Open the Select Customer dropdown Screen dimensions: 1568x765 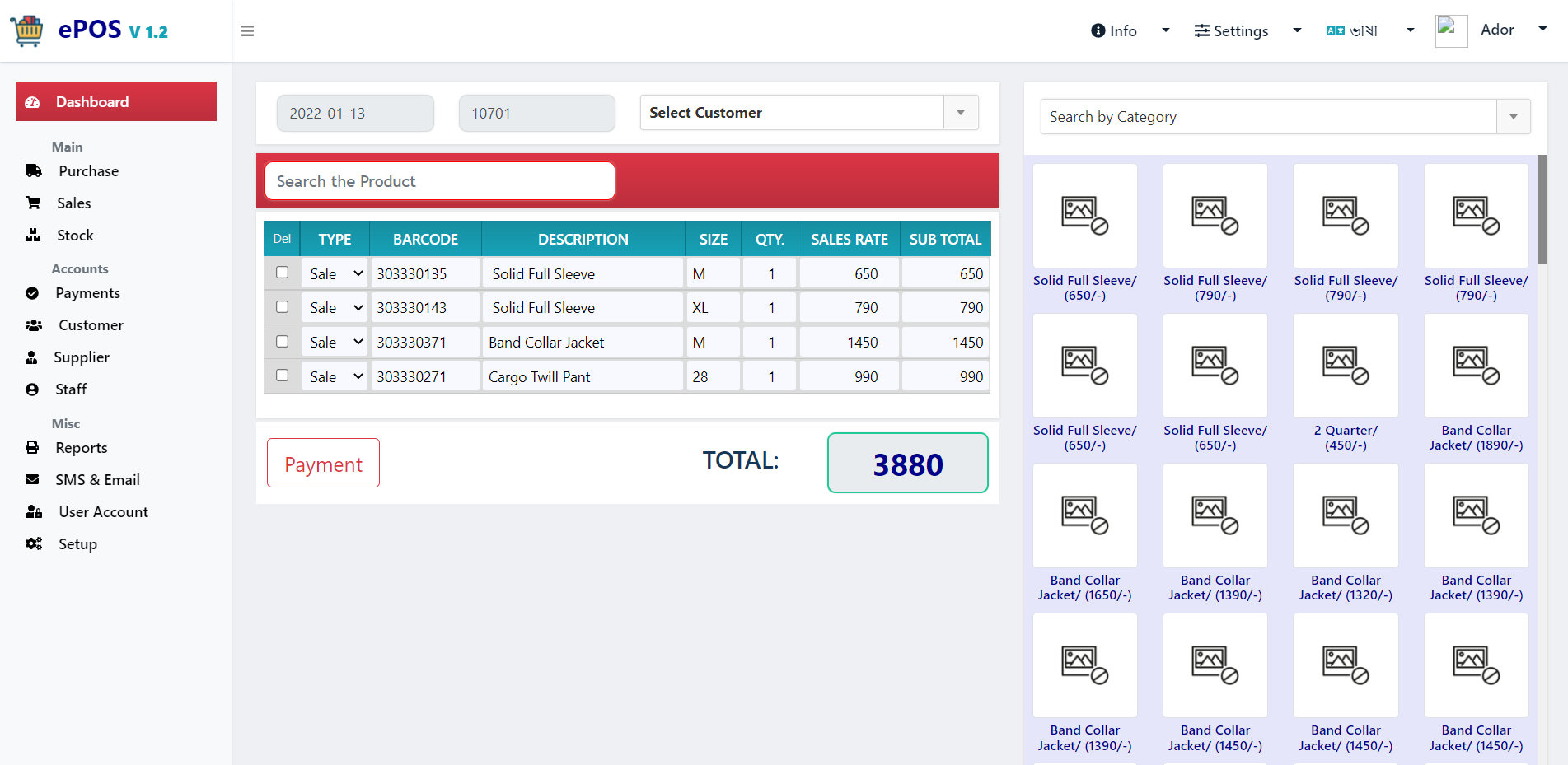point(809,113)
